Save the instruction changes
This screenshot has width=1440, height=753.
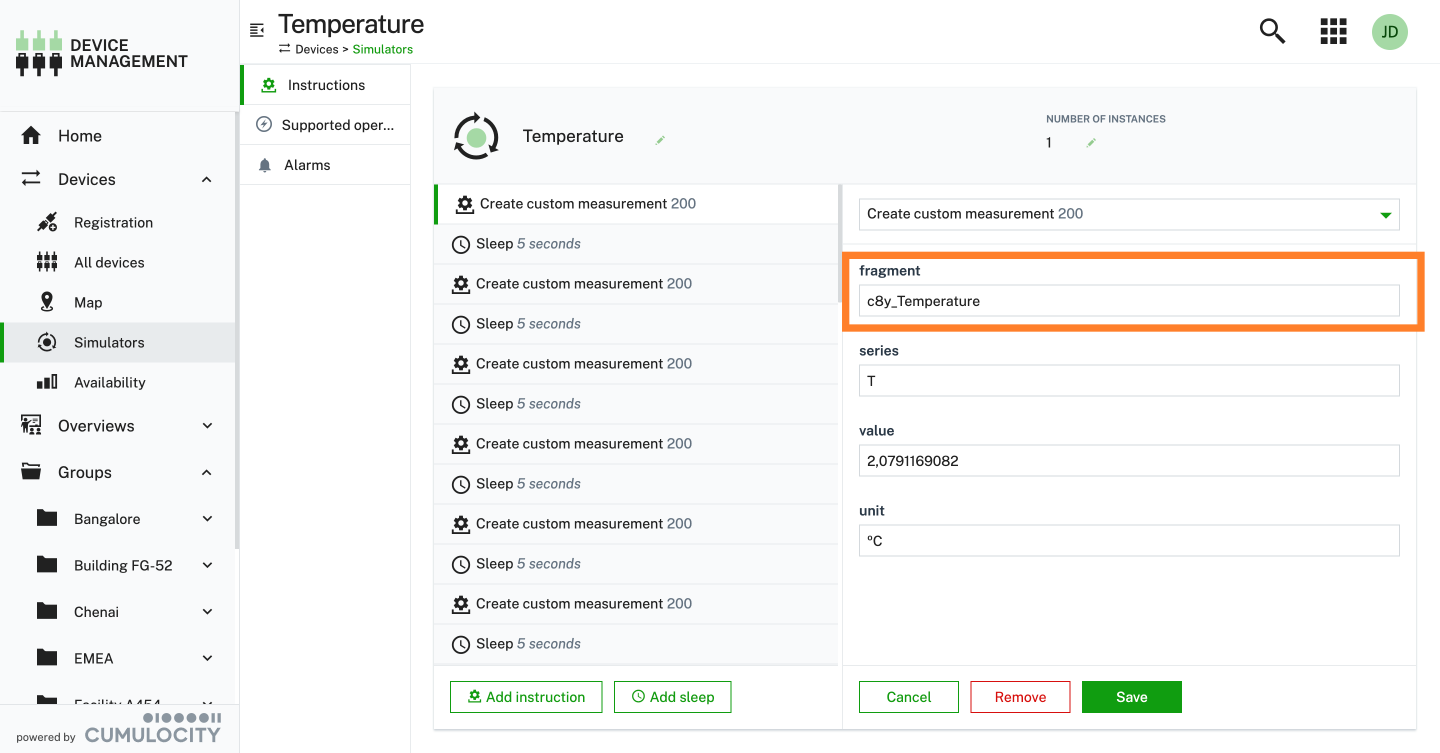[x=1131, y=697]
